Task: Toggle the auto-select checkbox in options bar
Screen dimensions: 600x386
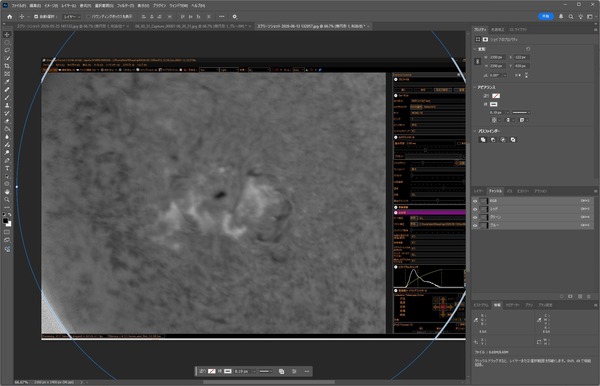Action: point(36,17)
